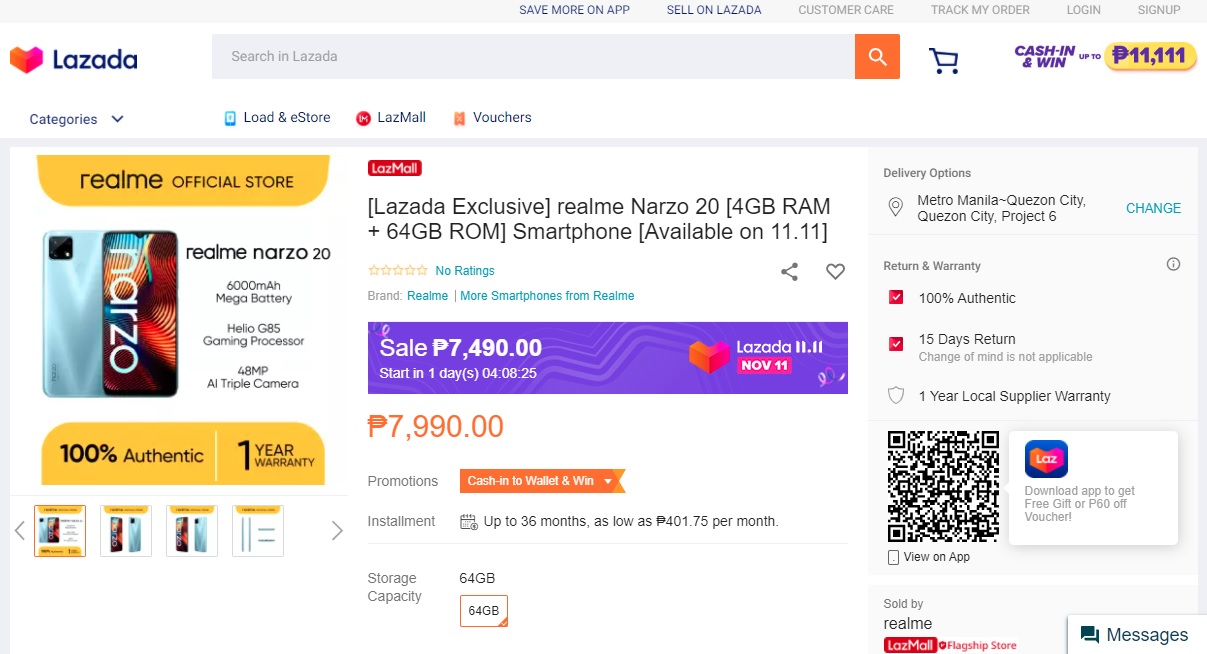Click the Messages chat bubble icon

(x=1090, y=635)
